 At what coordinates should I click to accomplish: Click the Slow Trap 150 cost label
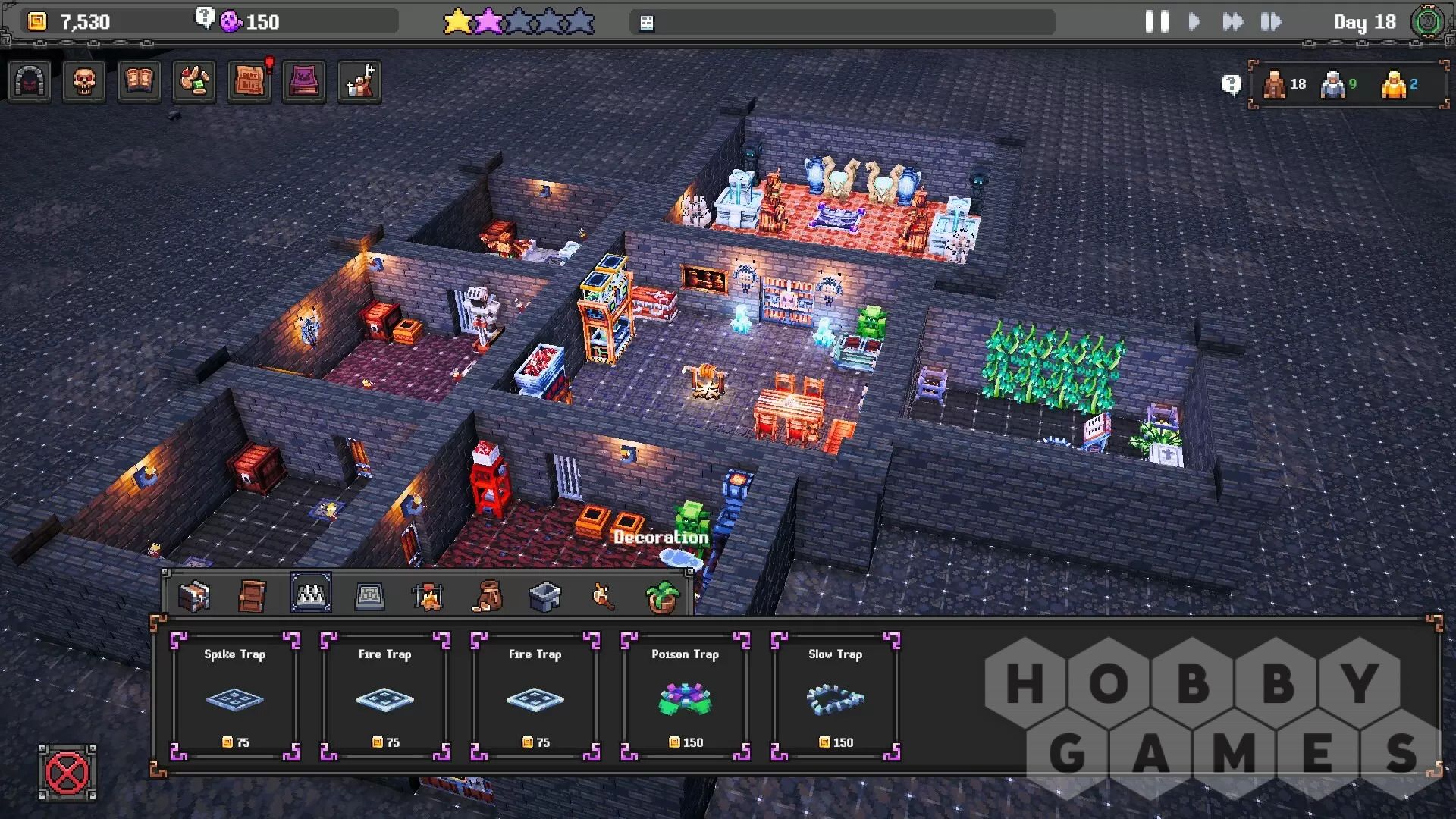click(x=836, y=742)
